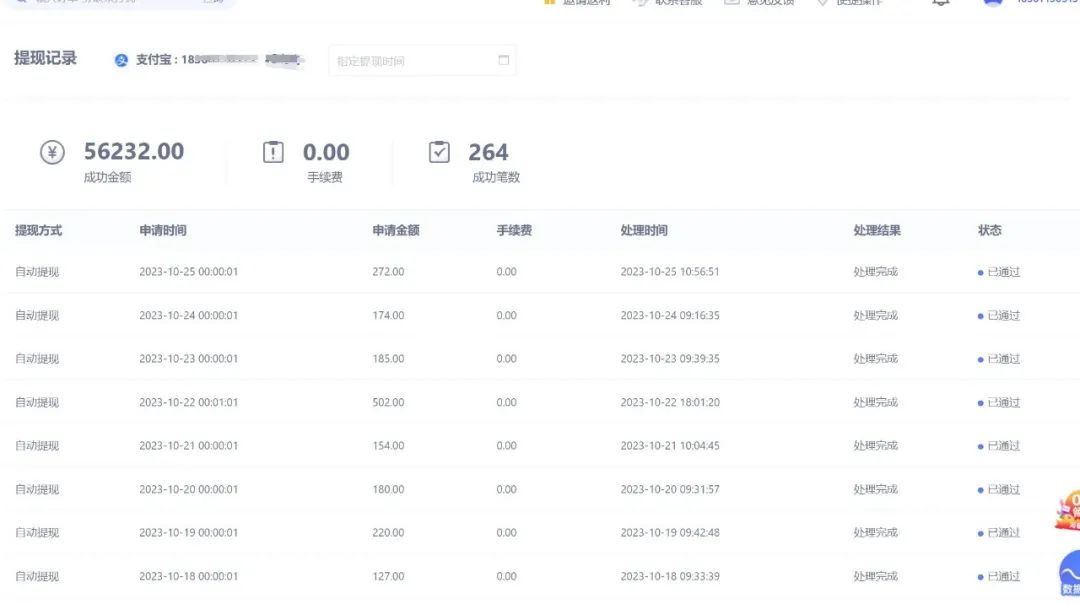Click processing time 2023-10-19 09:42:48
Image resolution: width=1080 pixels, height=604 pixels.
669,532
